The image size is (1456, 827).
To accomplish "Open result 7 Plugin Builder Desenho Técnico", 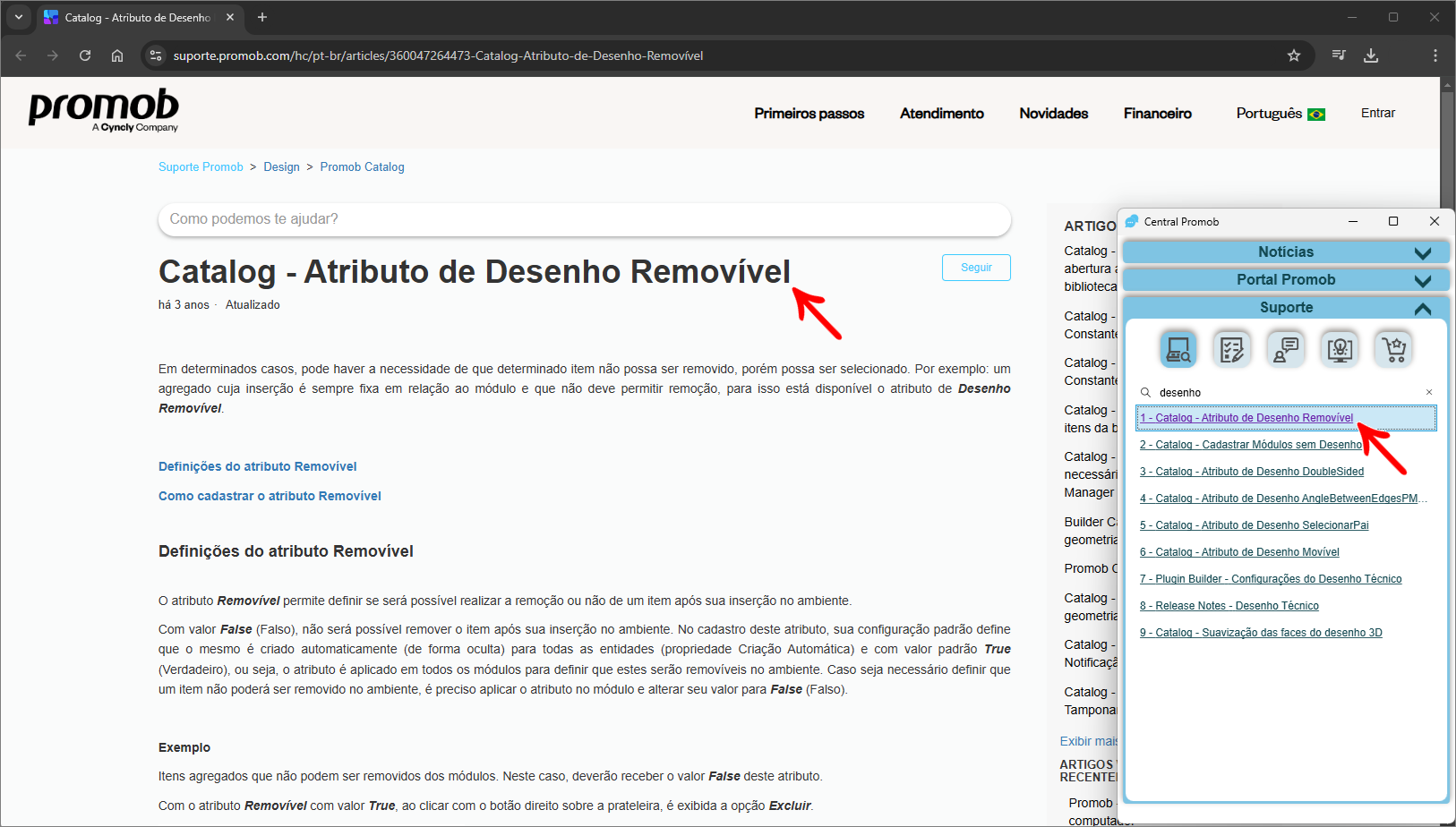I will point(1271,579).
